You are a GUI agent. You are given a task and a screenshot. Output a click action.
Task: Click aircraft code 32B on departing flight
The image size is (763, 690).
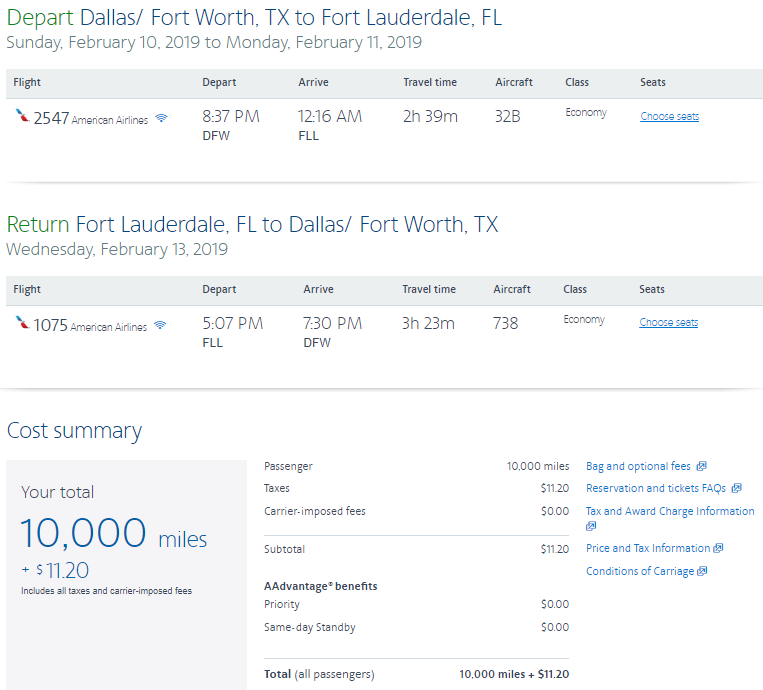(507, 116)
